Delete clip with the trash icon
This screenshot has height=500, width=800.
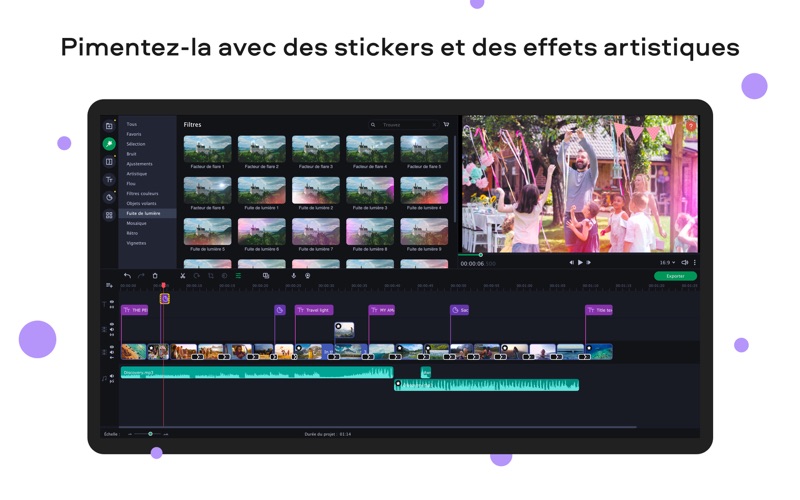click(155, 276)
